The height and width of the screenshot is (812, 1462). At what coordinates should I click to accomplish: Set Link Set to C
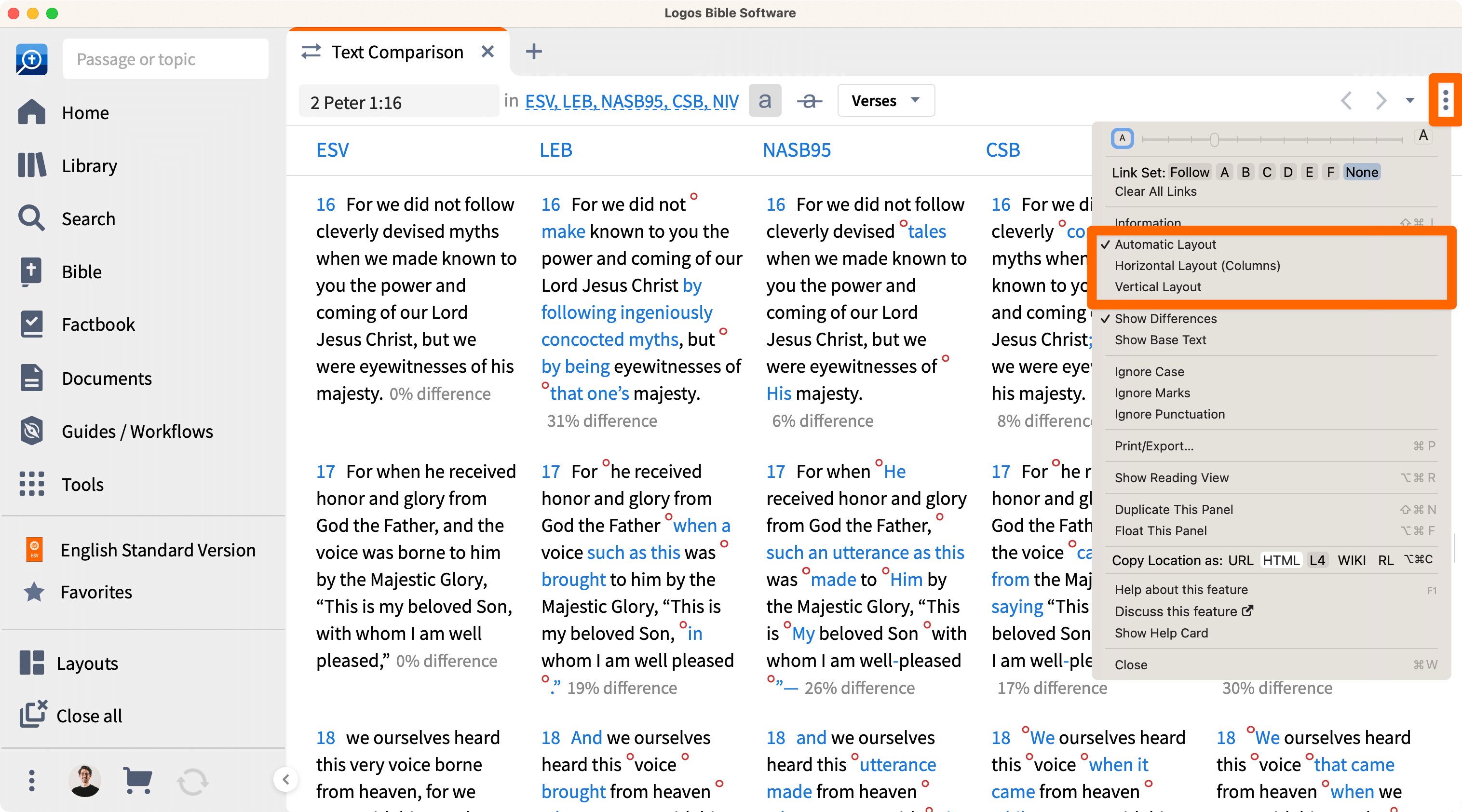[x=1267, y=172]
